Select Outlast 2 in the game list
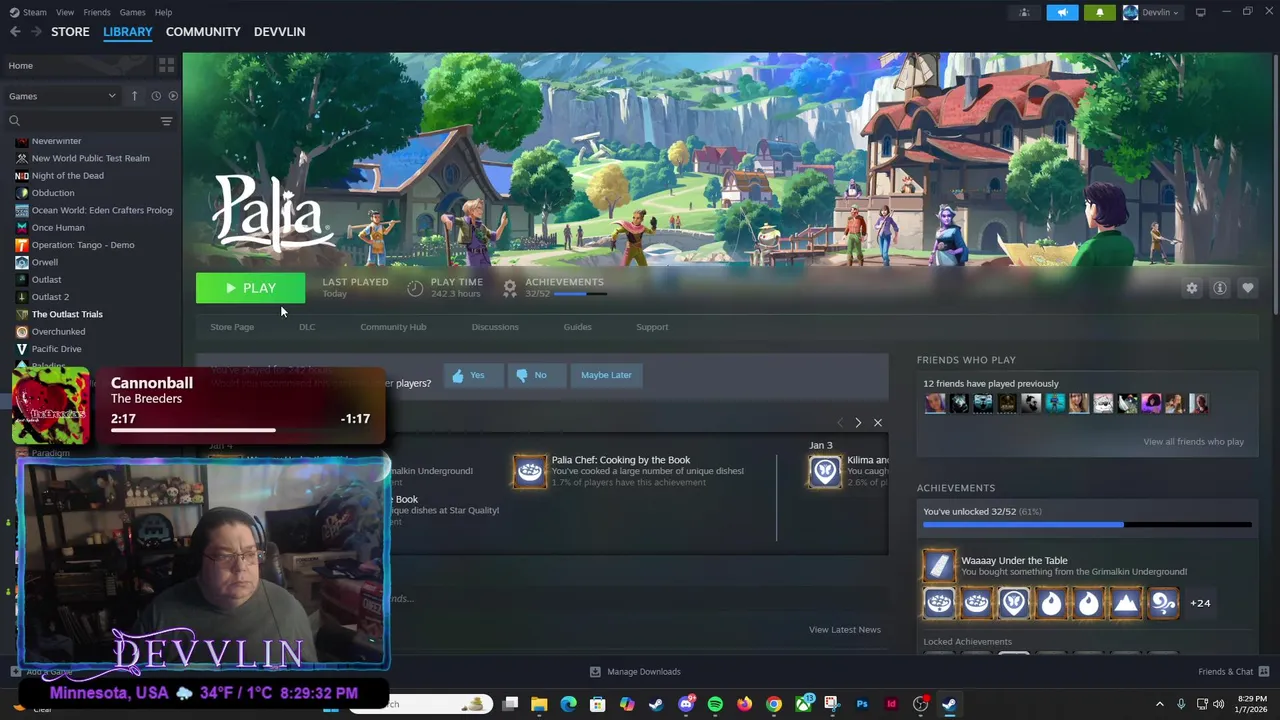1280x720 pixels. click(x=50, y=297)
